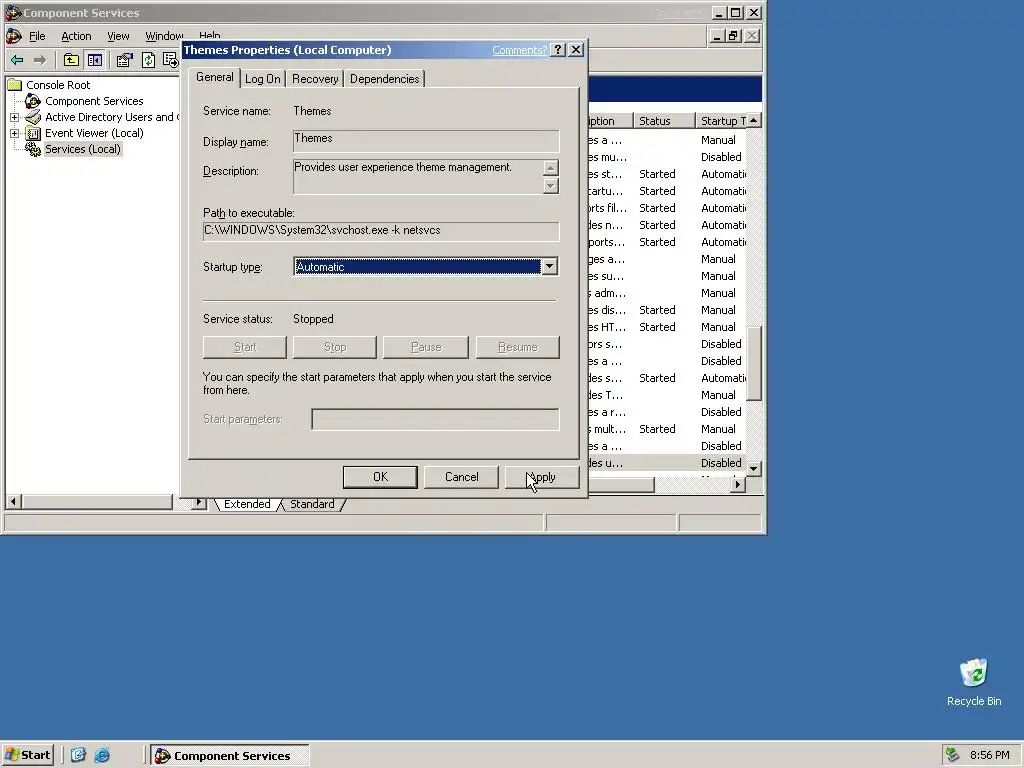The height and width of the screenshot is (768, 1024).
Task: Expand the Active Directory Users node
Action: 14,118
